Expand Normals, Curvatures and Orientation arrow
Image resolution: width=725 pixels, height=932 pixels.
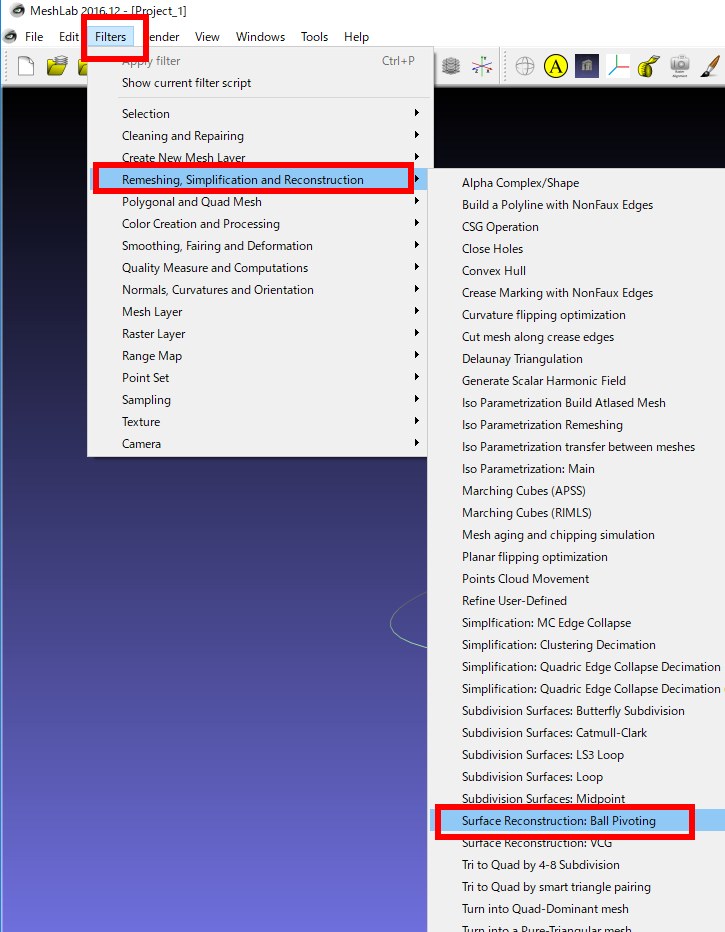417,289
